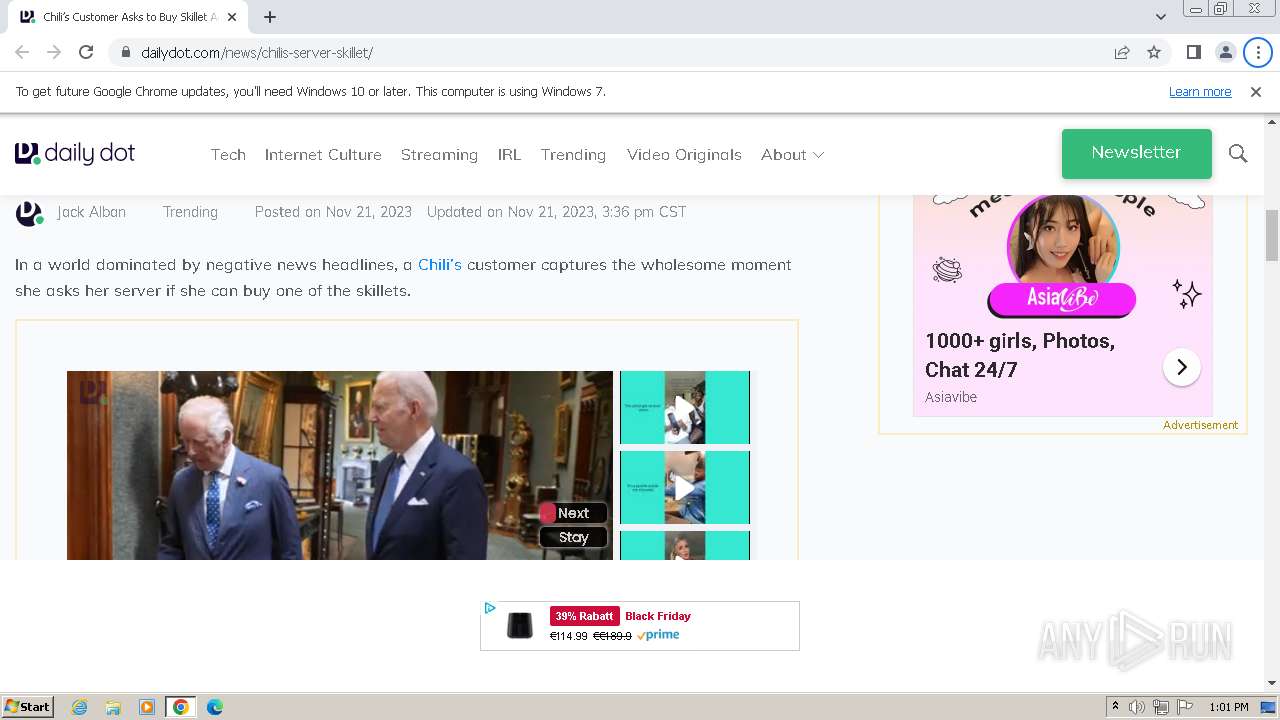Open the browser side panel

tap(1193, 52)
